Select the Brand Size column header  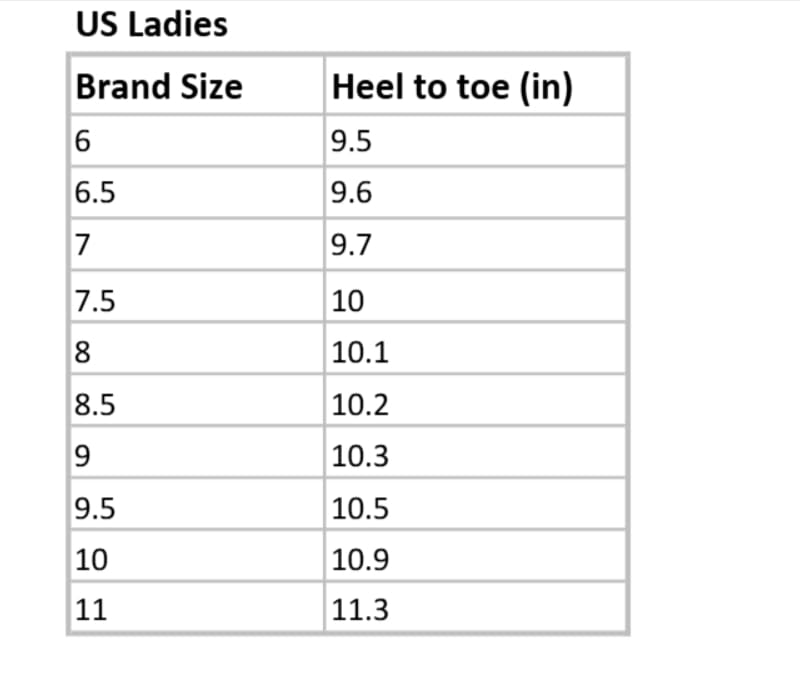coord(159,87)
